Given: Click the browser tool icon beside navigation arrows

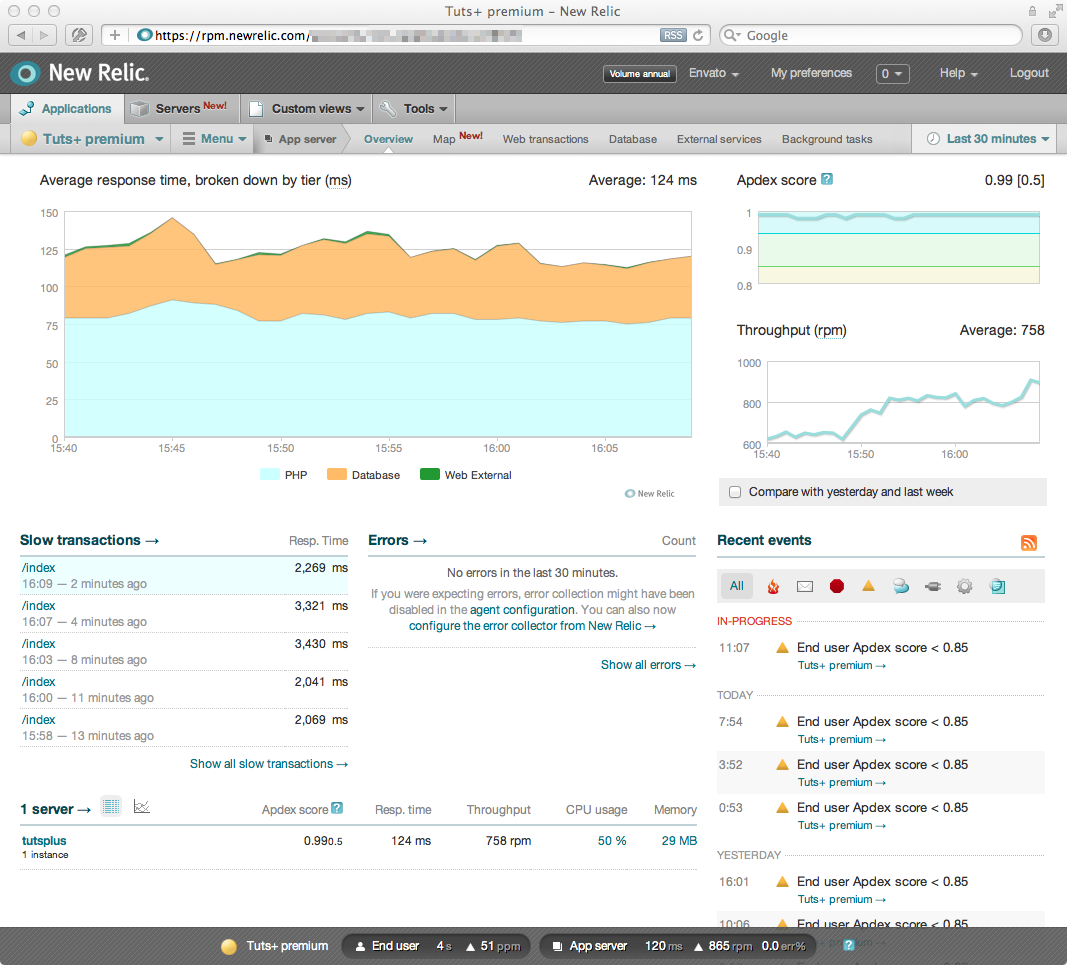Looking at the screenshot, I should click(x=79, y=35).
